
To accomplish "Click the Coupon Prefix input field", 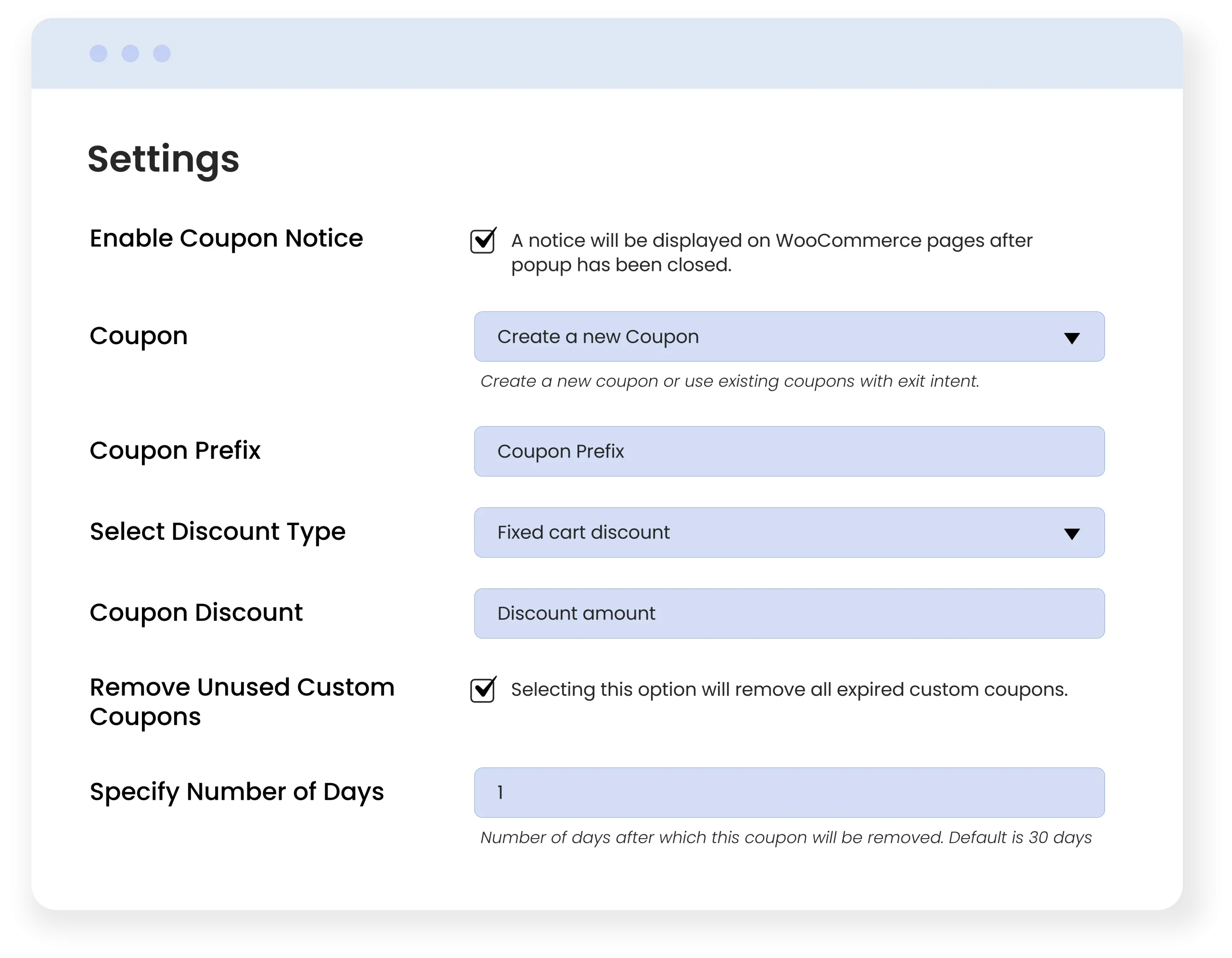I will 789,451.
